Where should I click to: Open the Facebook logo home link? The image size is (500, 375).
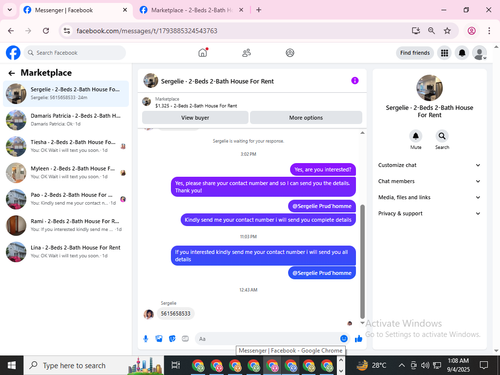click(x=13, y=53)
